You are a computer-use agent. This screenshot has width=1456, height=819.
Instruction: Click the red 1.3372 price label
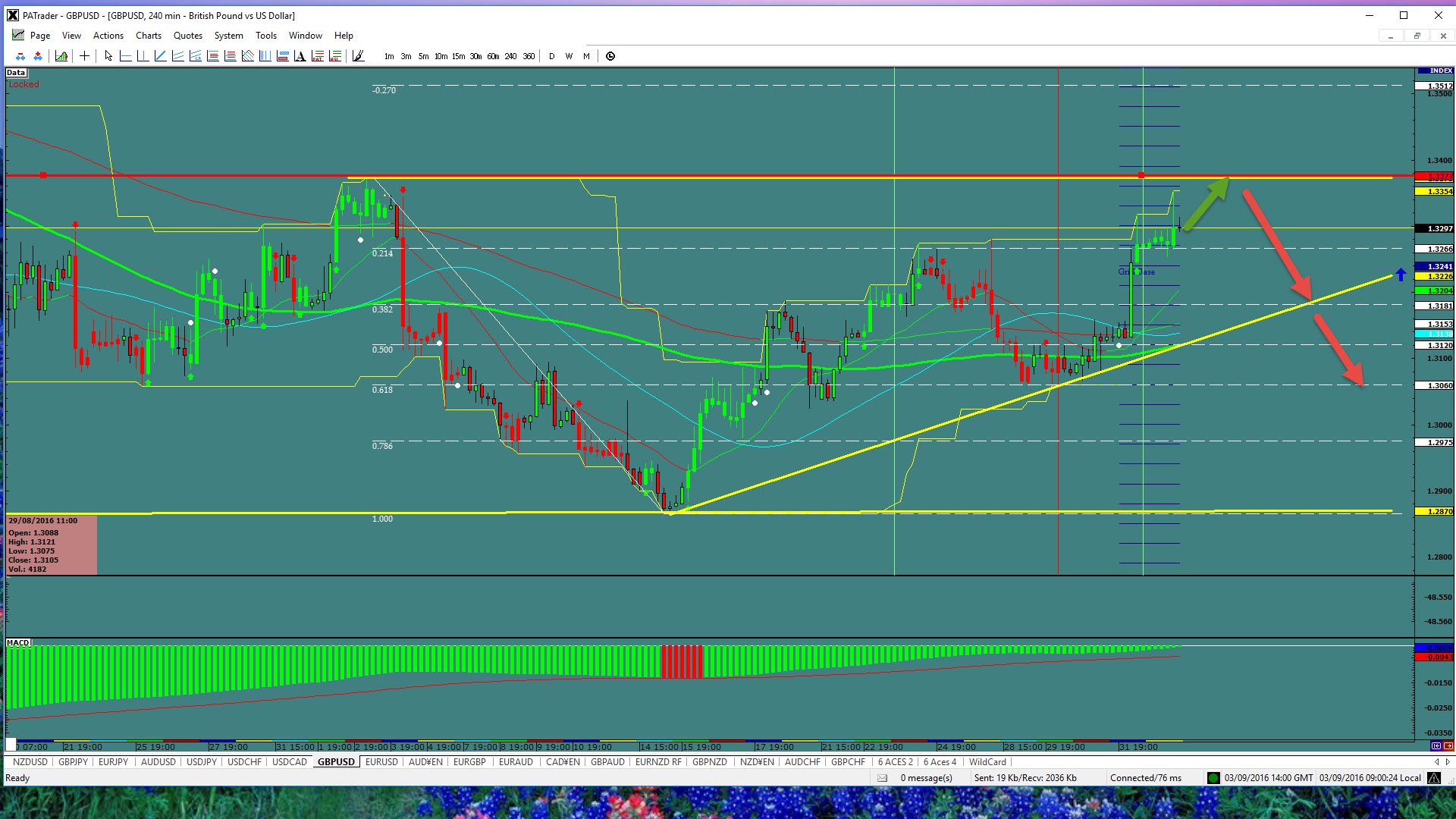(1434, 177)
